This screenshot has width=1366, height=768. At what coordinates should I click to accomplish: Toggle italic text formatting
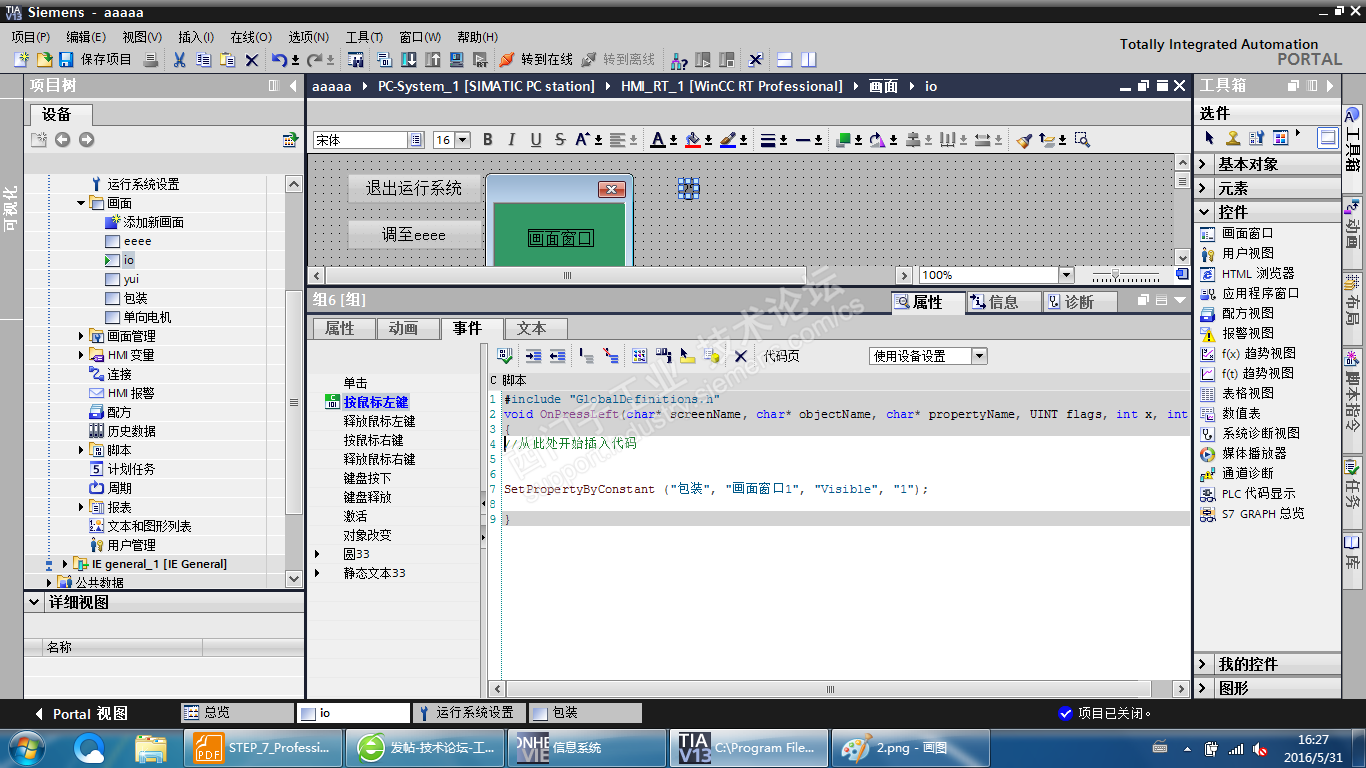coord(512,140)
